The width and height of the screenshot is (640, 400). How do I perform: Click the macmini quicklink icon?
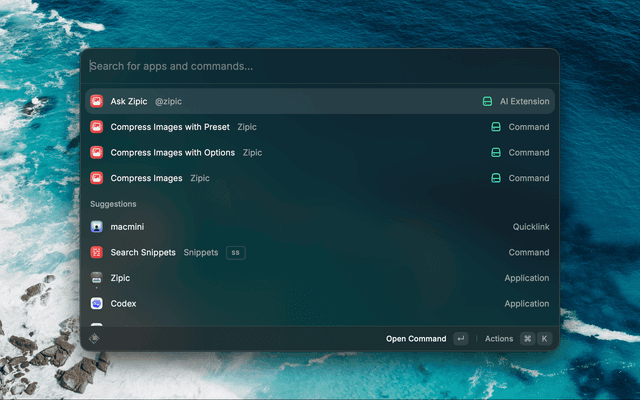(97, 227)
